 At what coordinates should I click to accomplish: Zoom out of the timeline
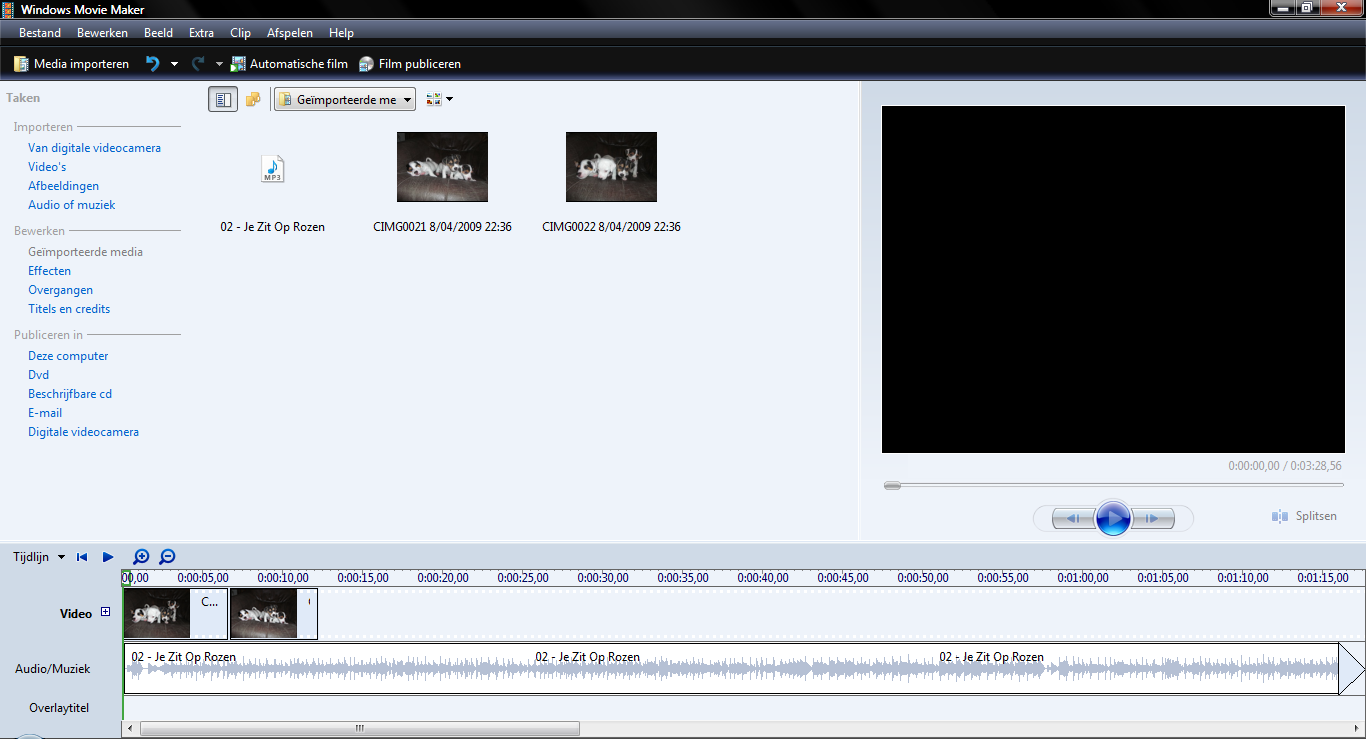[x=167, y=557]
